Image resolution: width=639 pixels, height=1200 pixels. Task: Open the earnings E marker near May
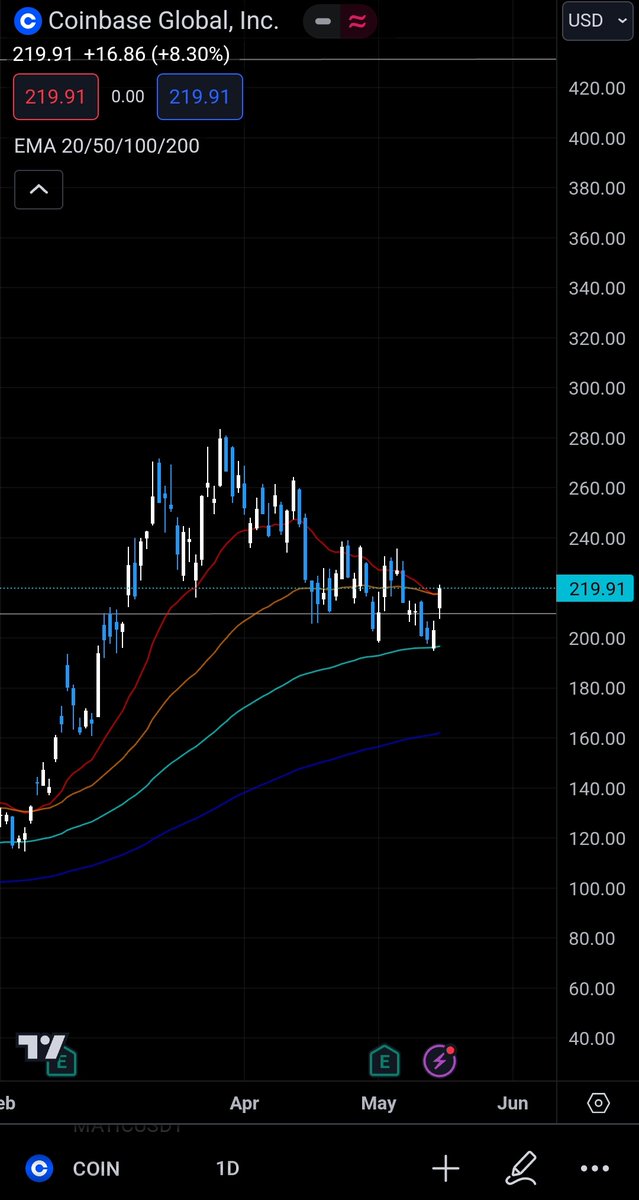click(x=384, y=1061)
